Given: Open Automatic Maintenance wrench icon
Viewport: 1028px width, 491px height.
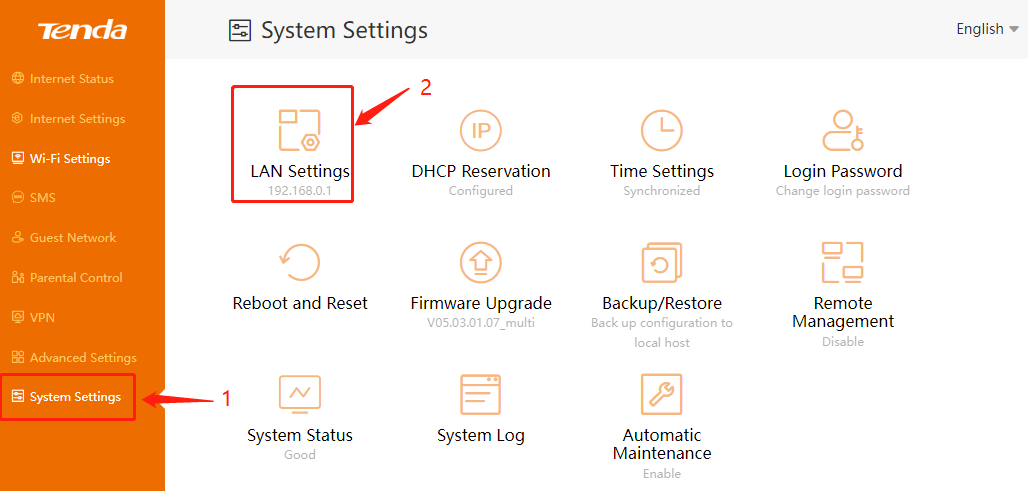Looking at the screenshot, I should pos(661,395).
